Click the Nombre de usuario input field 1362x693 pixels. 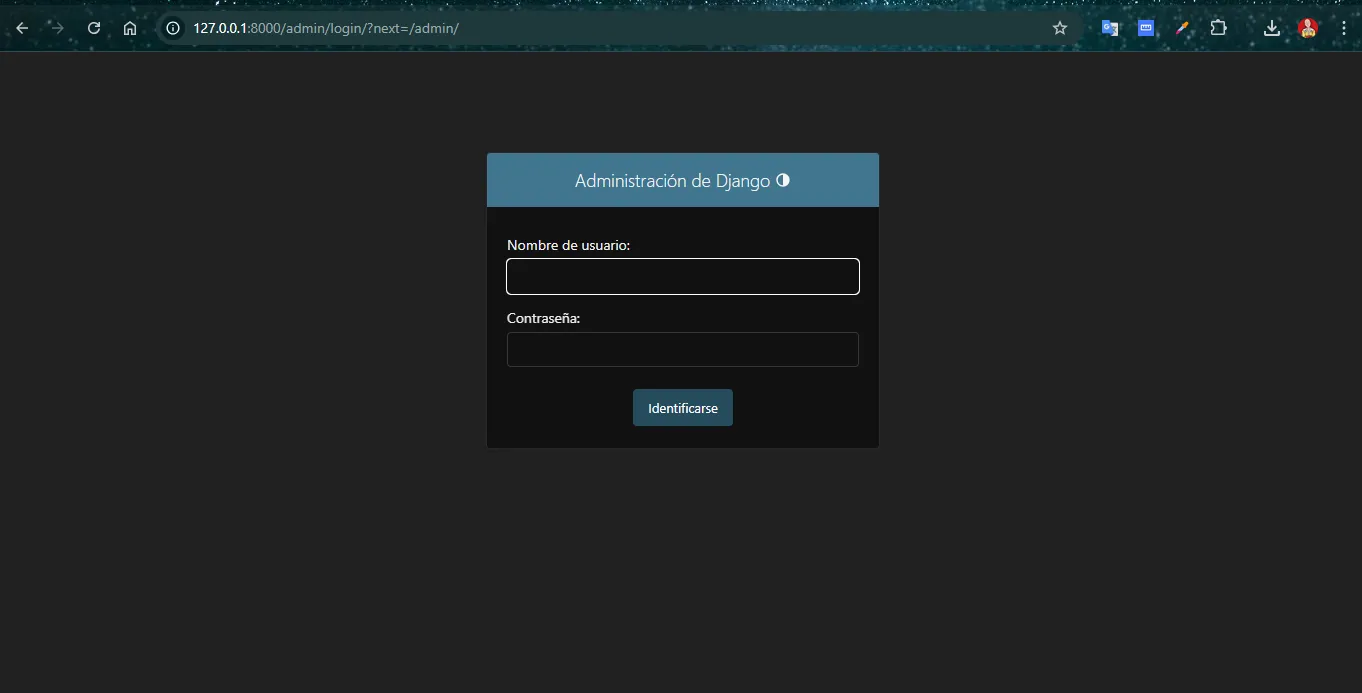coord(682,277)
